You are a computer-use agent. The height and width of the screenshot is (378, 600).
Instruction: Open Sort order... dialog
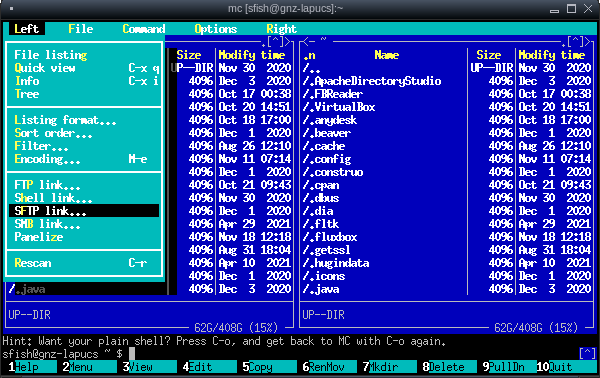[x=84, y=133]
